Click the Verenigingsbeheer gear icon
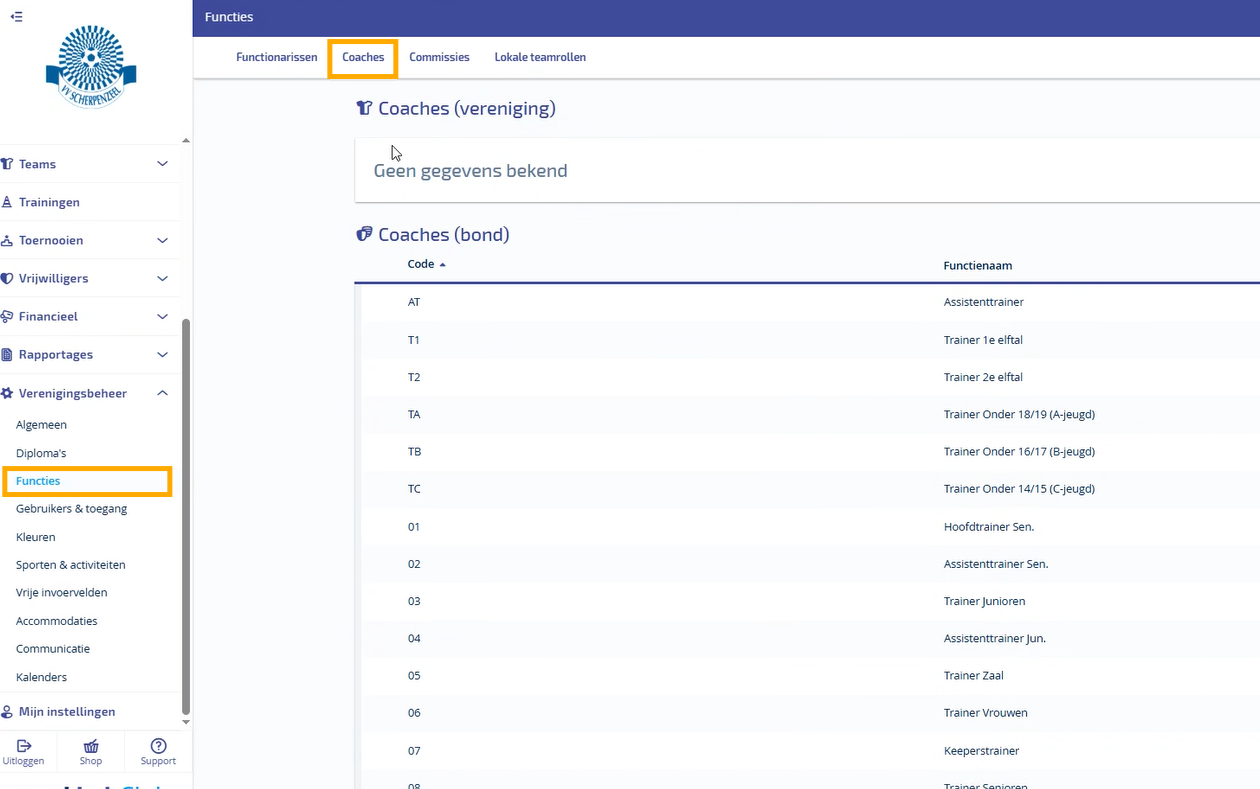The image size is (1260, 789). (x=7, y=393)
